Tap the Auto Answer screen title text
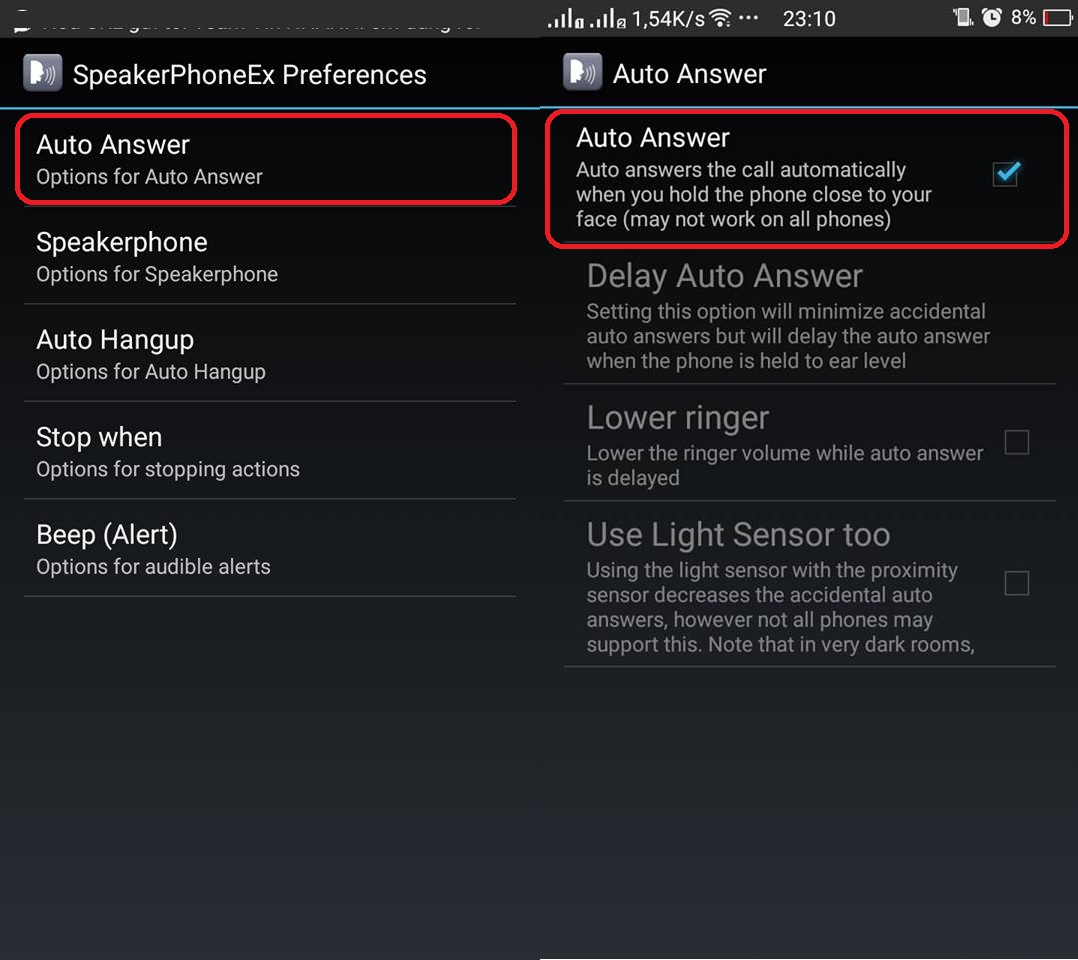 690,74
